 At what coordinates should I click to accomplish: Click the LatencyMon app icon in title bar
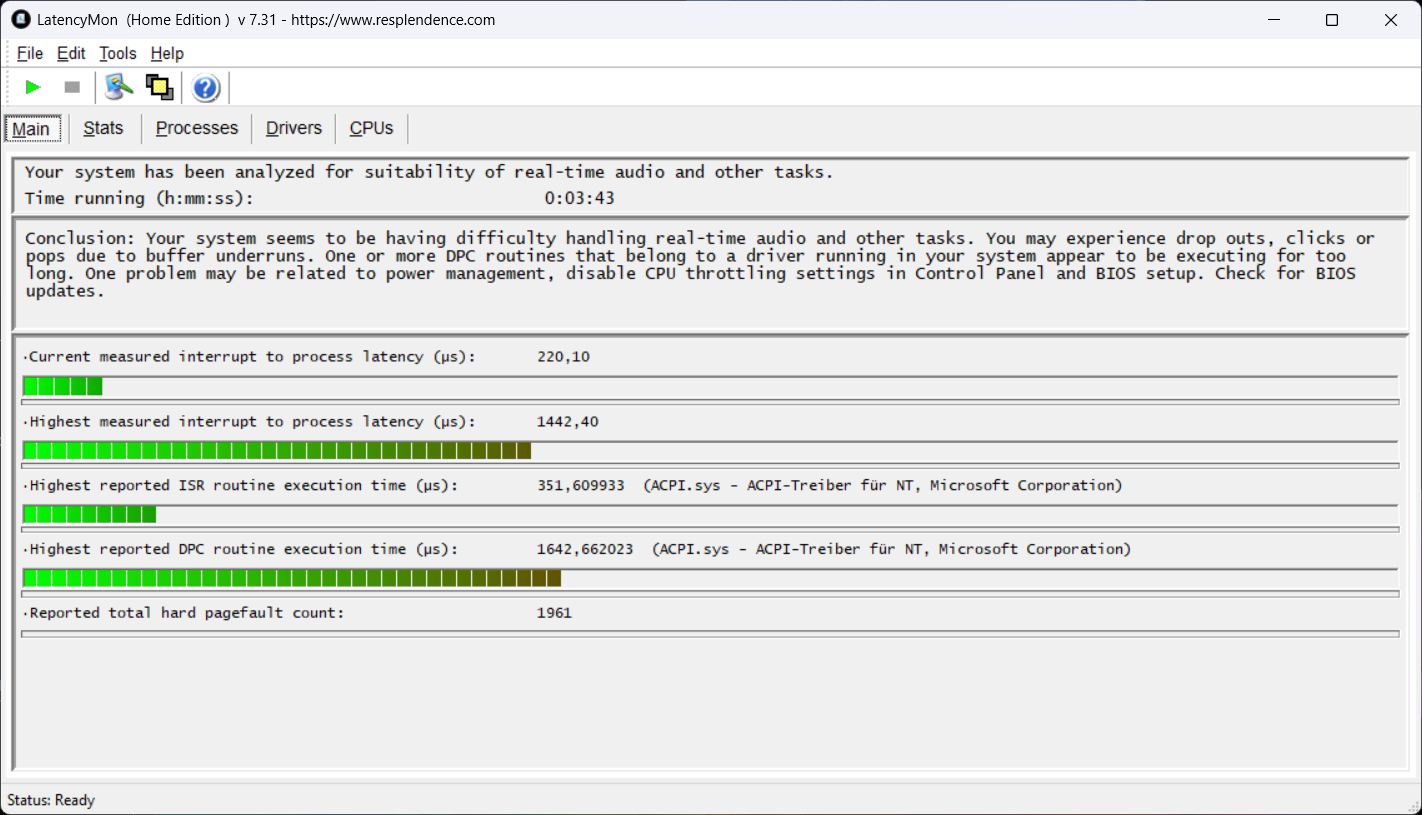tap(20, 19)
